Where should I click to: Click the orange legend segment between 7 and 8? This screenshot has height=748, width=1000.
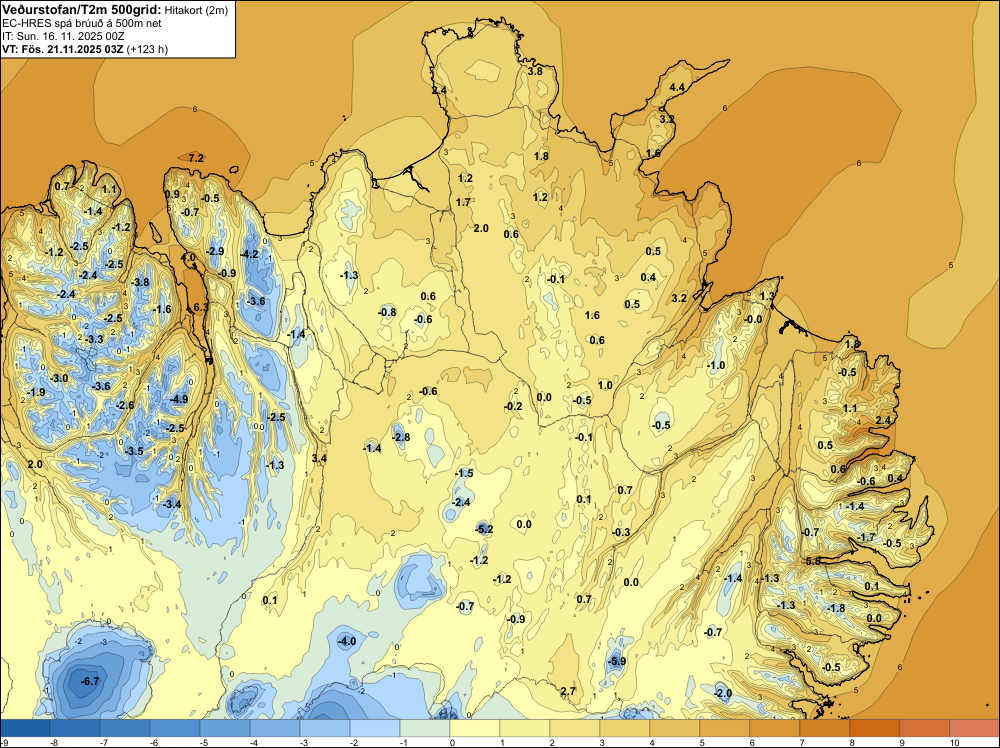pos(825,728)
